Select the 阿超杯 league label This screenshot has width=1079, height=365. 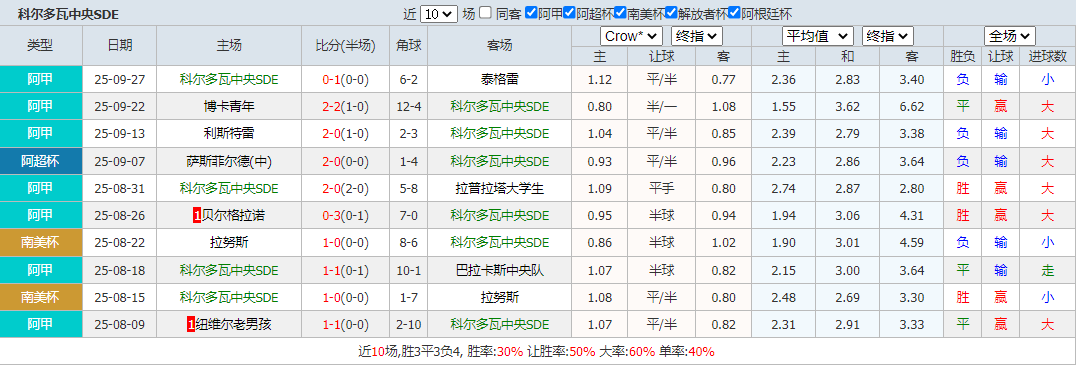tap(41, 162)
